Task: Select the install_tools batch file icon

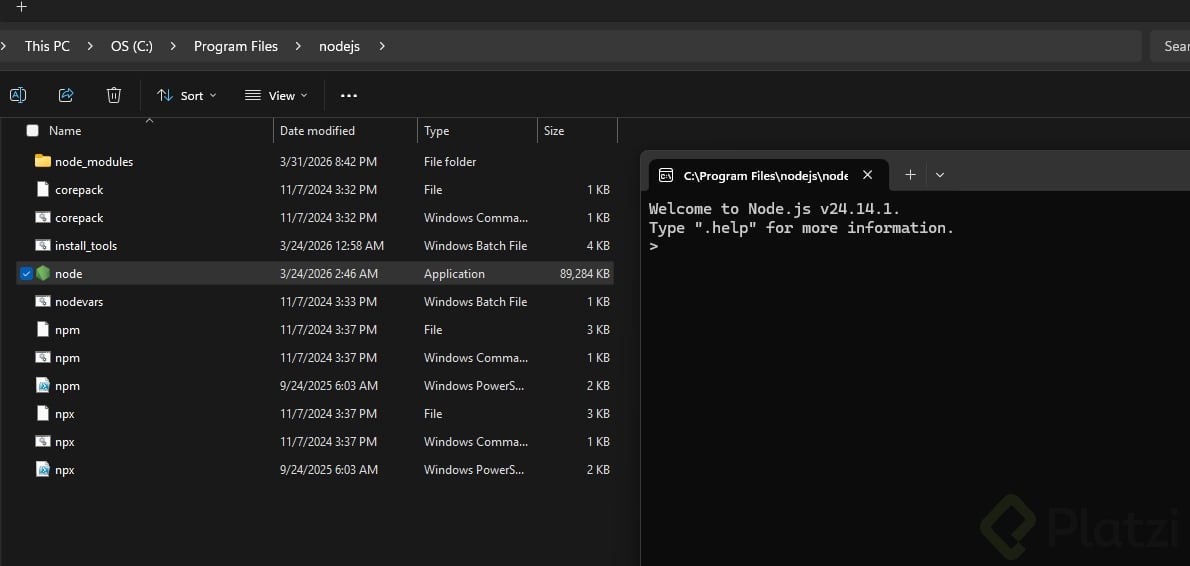Action: click(42, 245)
